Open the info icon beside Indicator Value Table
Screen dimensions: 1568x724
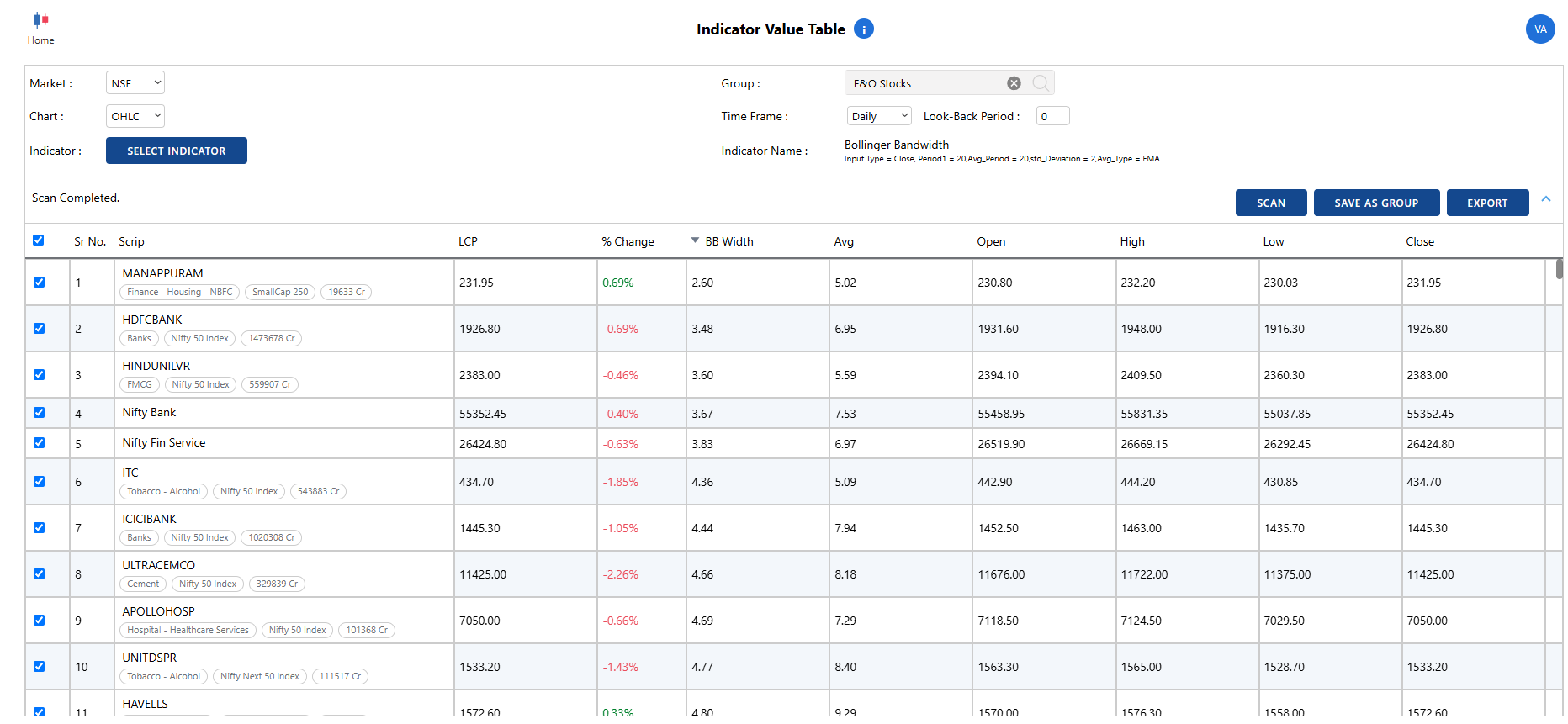pyautogui.click(x=864, y=29)
